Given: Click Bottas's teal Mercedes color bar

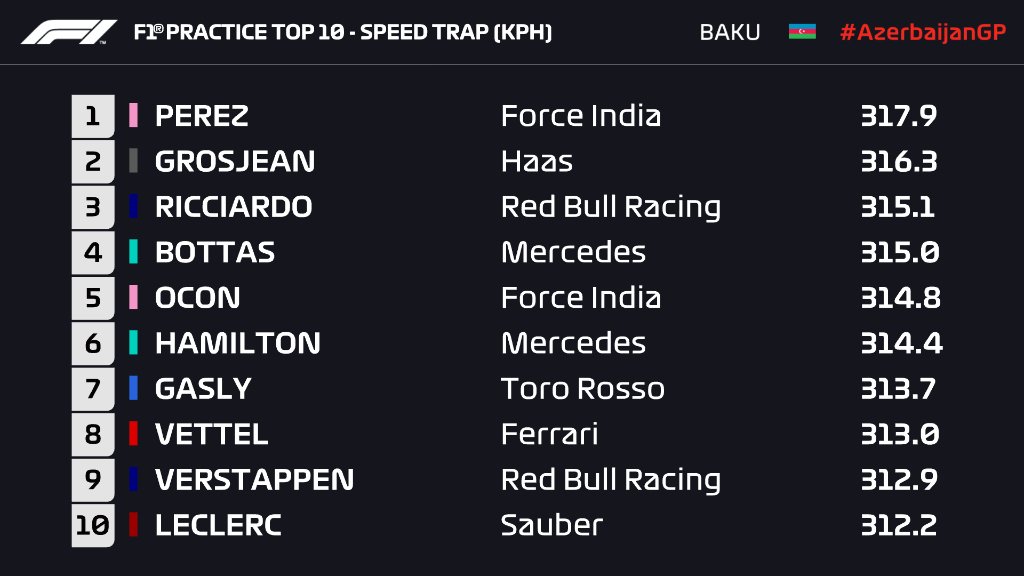Looking at the screenshot, I should (x=133, y=252).
